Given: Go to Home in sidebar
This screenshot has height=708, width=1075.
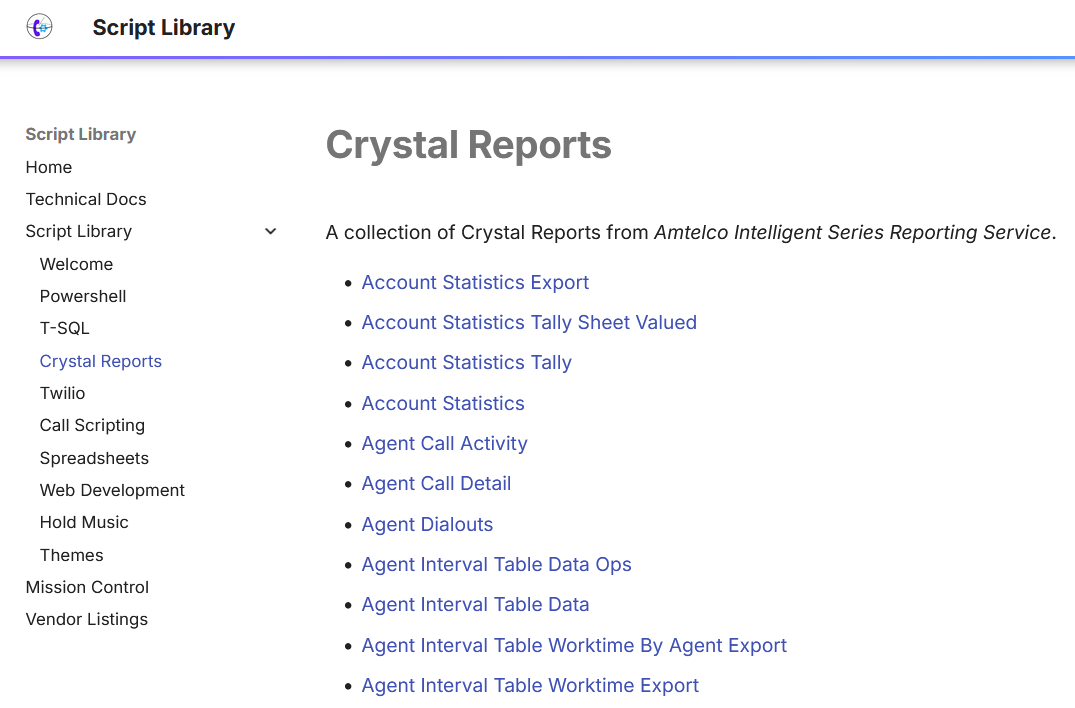Looking at the screenshot, I should point(49,167).
